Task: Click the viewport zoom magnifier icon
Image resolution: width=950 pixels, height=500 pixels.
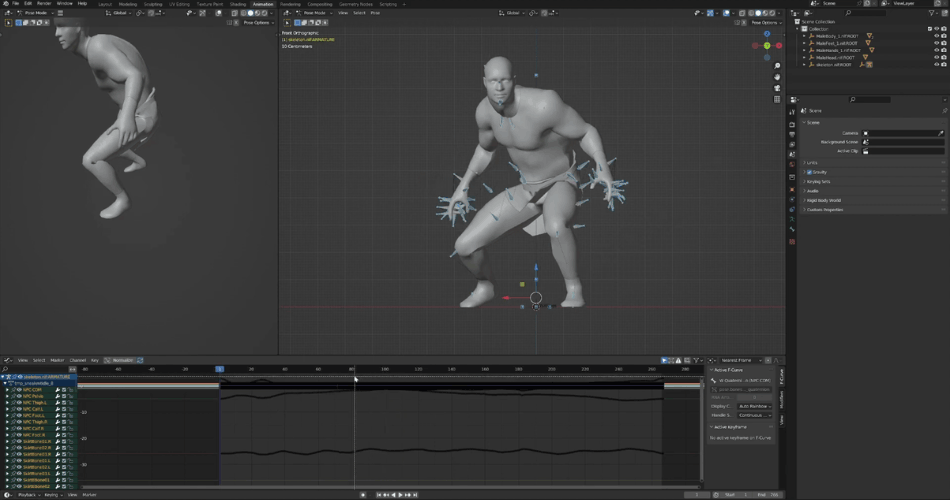Action: point(777,65)
